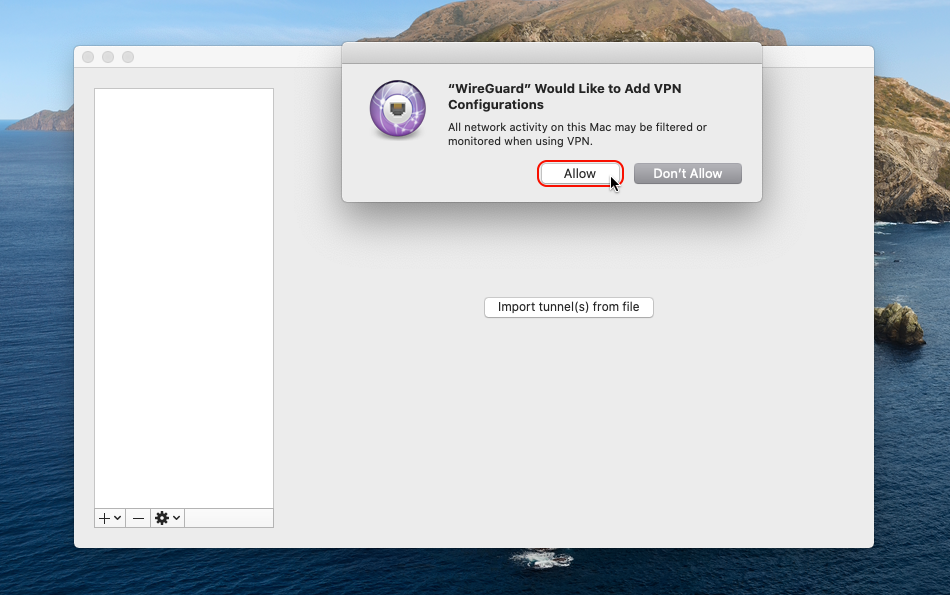Image resolution: width=950 pixels, height=595 pixels.
Task: Click inside the empty tunnel list
Action: [x=184, y=298]
